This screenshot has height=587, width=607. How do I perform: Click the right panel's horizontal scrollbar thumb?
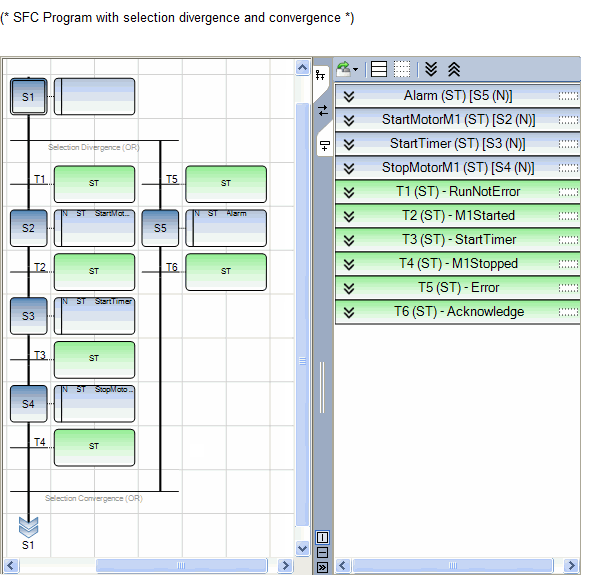[453, 566]
